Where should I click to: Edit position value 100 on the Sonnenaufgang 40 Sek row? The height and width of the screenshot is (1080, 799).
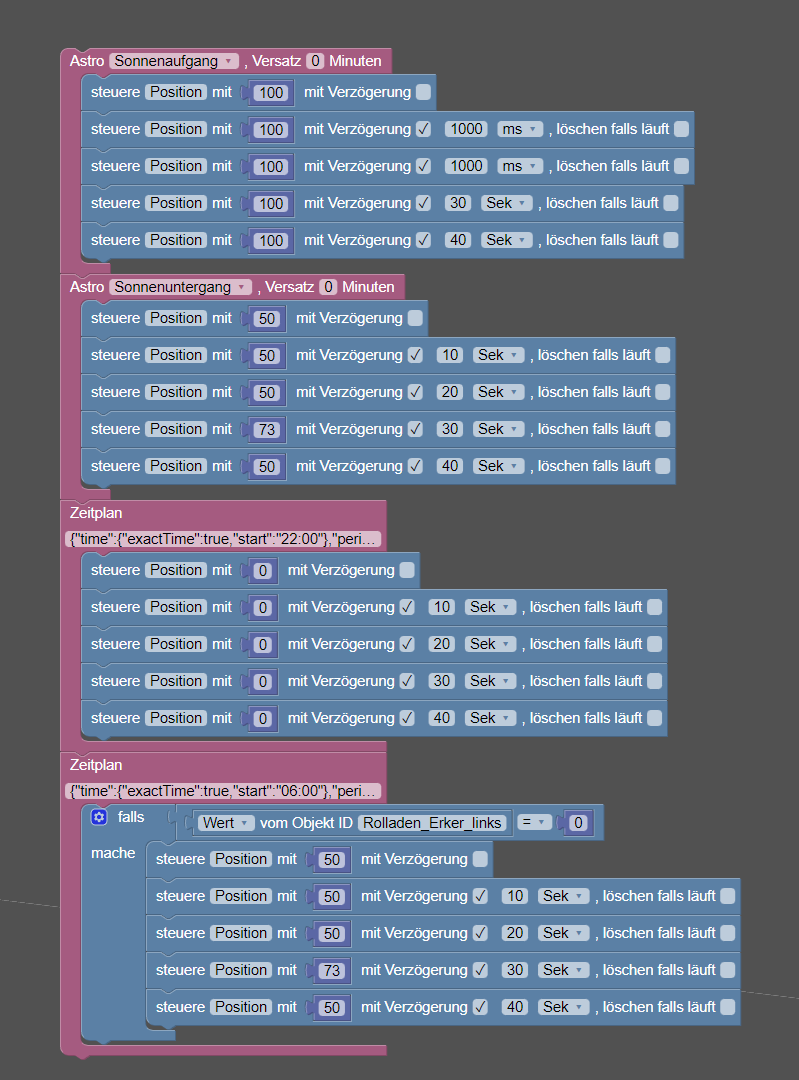coord(271,241)
